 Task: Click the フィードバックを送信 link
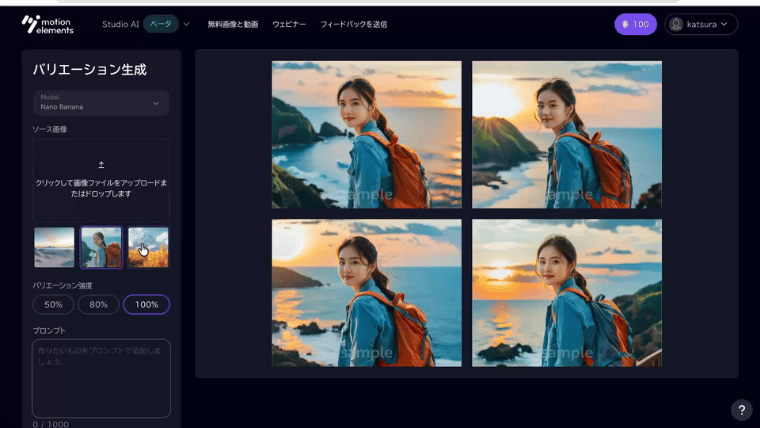[353, 24]
